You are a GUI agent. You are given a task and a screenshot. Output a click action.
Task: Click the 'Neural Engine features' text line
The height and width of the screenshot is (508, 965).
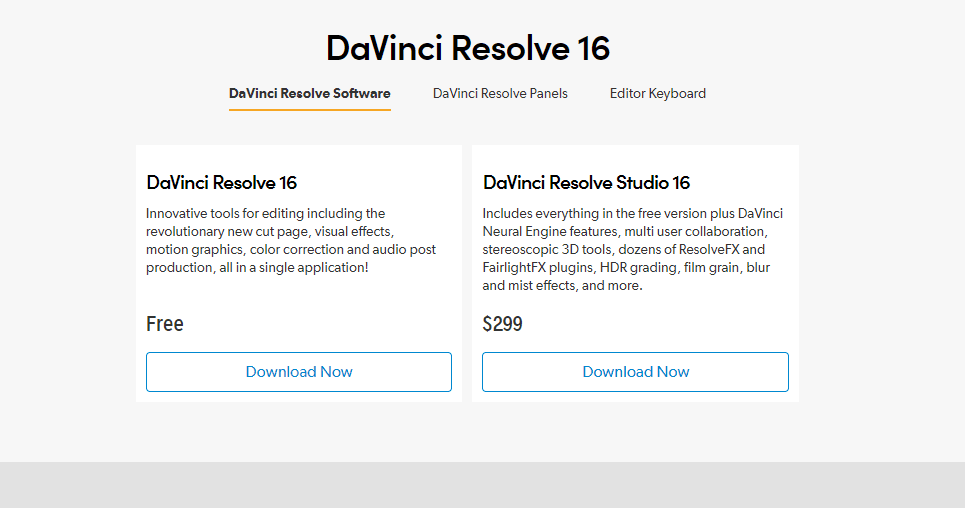click(x=625, y=231)
